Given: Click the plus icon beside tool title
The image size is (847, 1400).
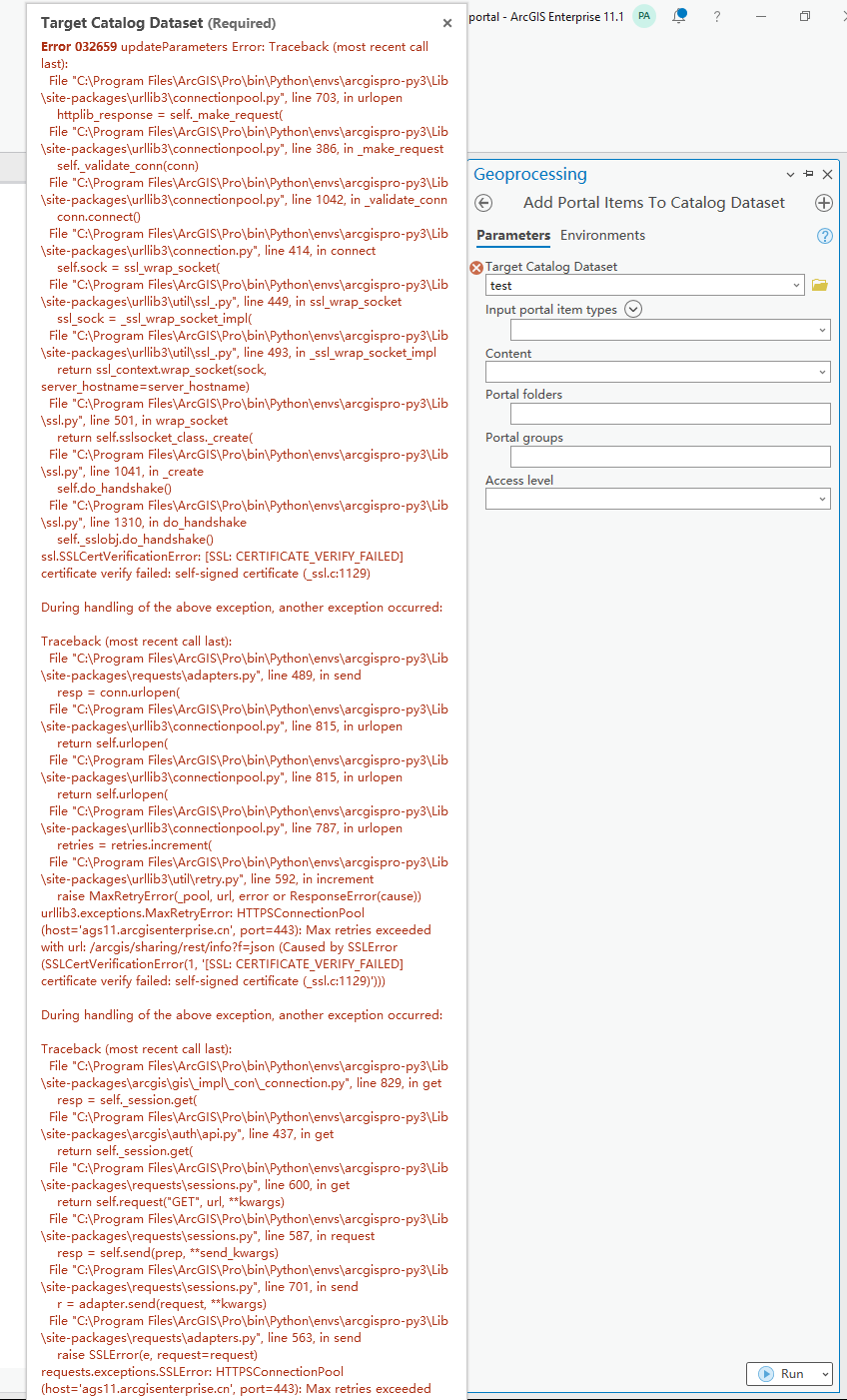Looking at the screenshot, I should (824, 203).
